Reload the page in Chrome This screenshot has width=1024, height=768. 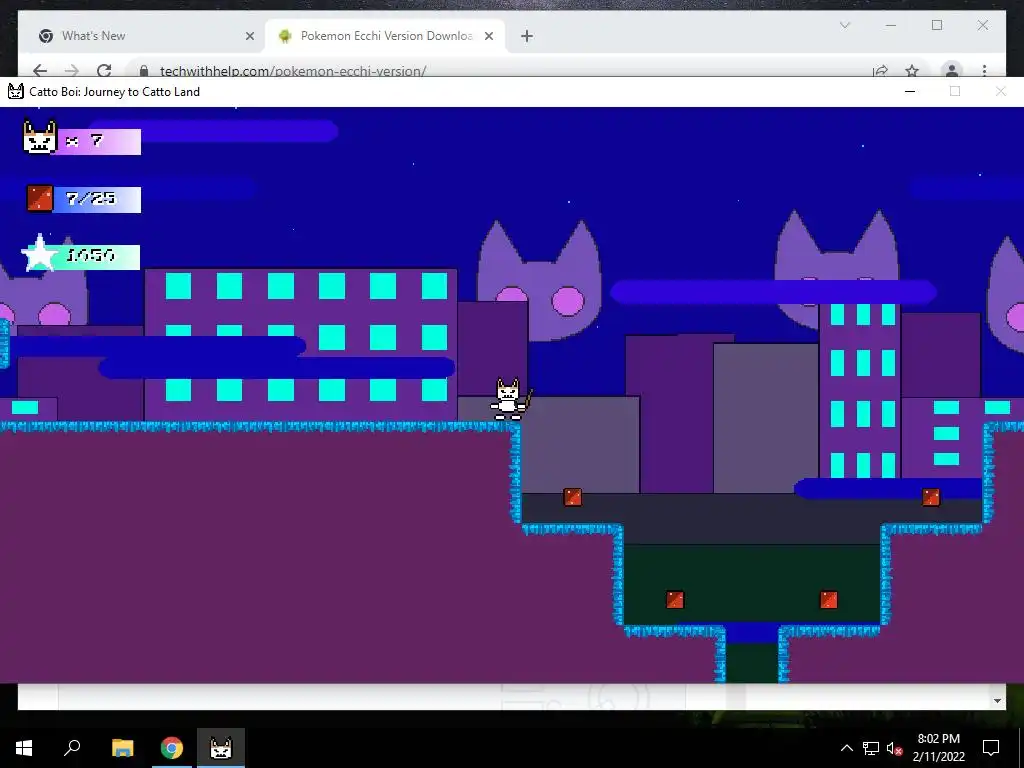104,71
